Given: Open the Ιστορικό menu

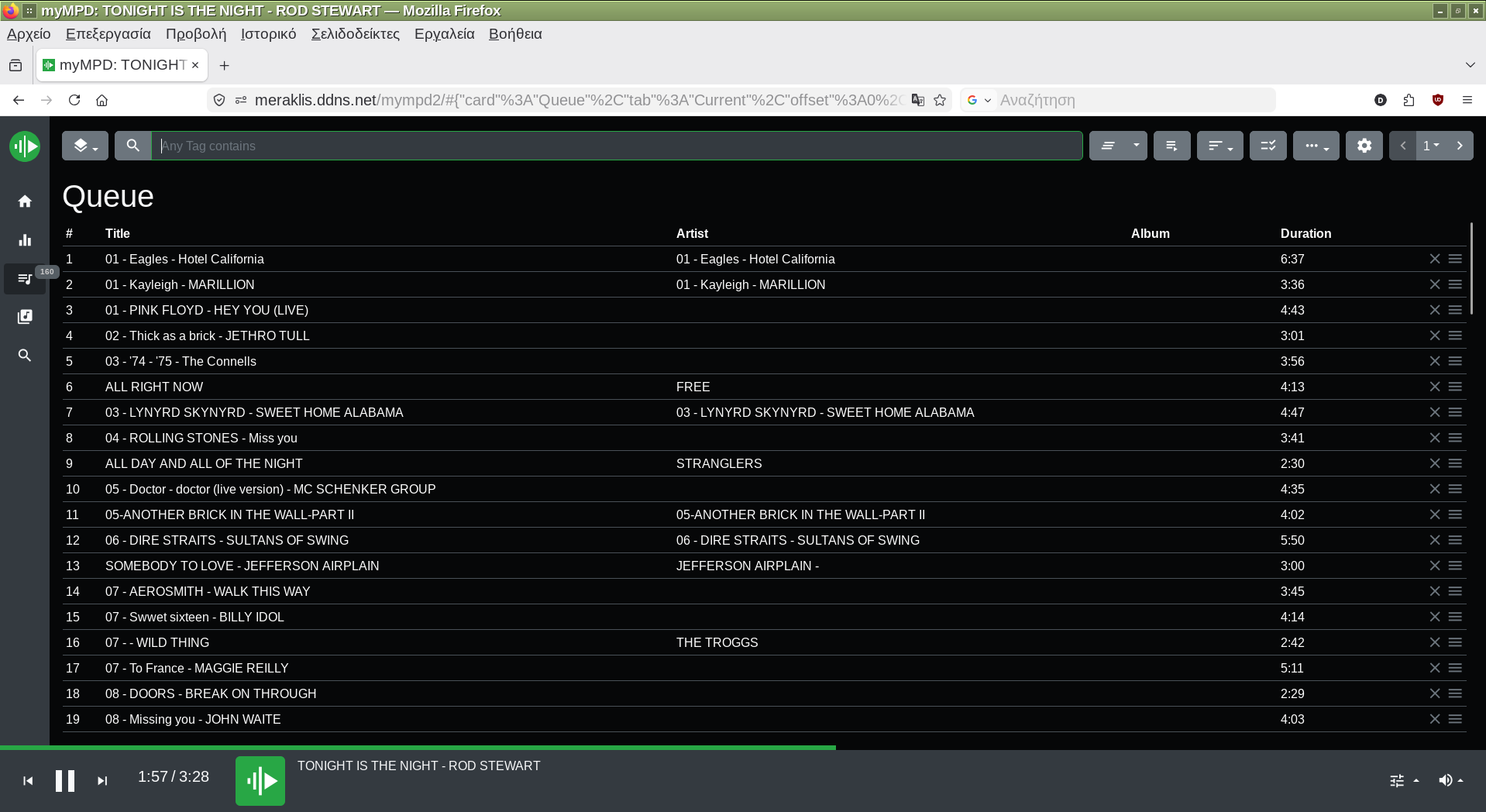Looking at the screenshot, I should tap(268, 34).
